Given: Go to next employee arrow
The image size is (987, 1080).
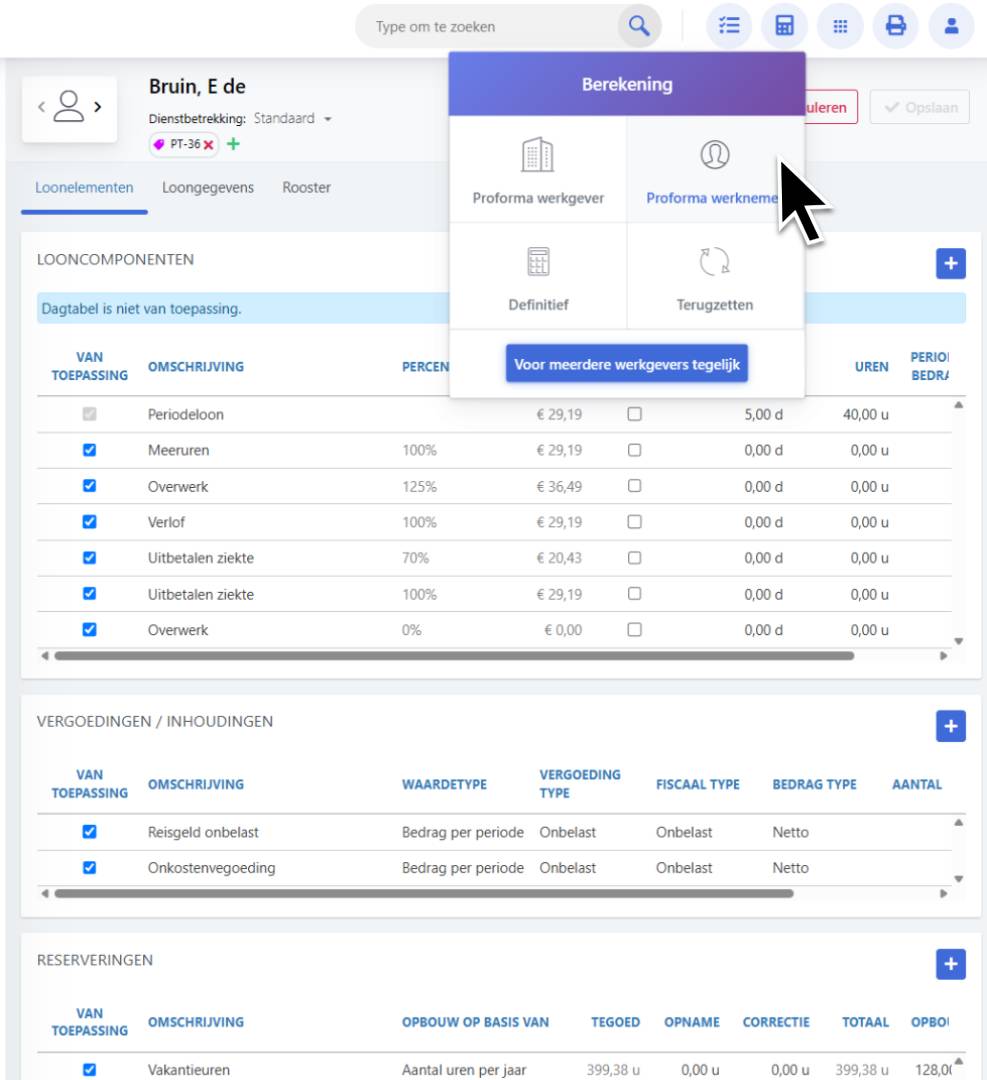Looking at the screenshot, I should (x=97, y=106).
